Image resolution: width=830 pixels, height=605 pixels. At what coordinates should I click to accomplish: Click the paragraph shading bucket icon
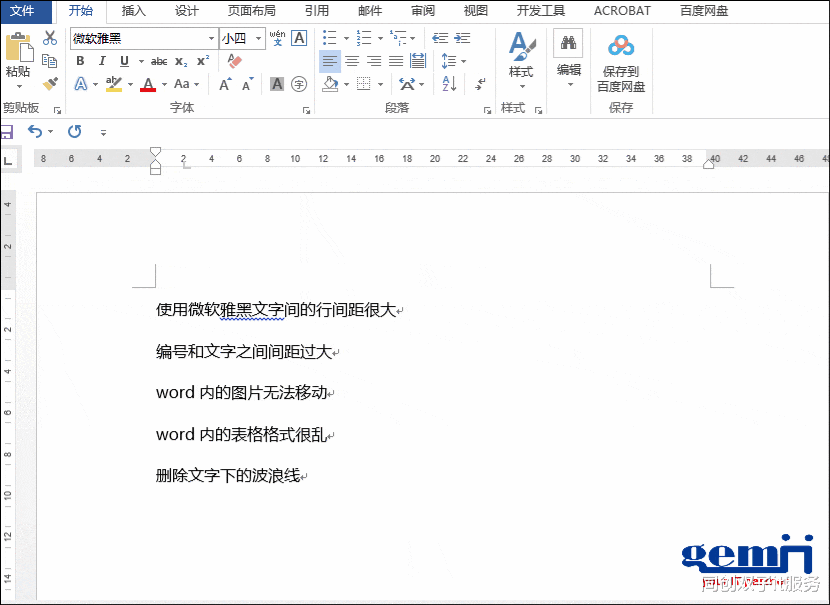pyautogui.click(x=330, y=84)
